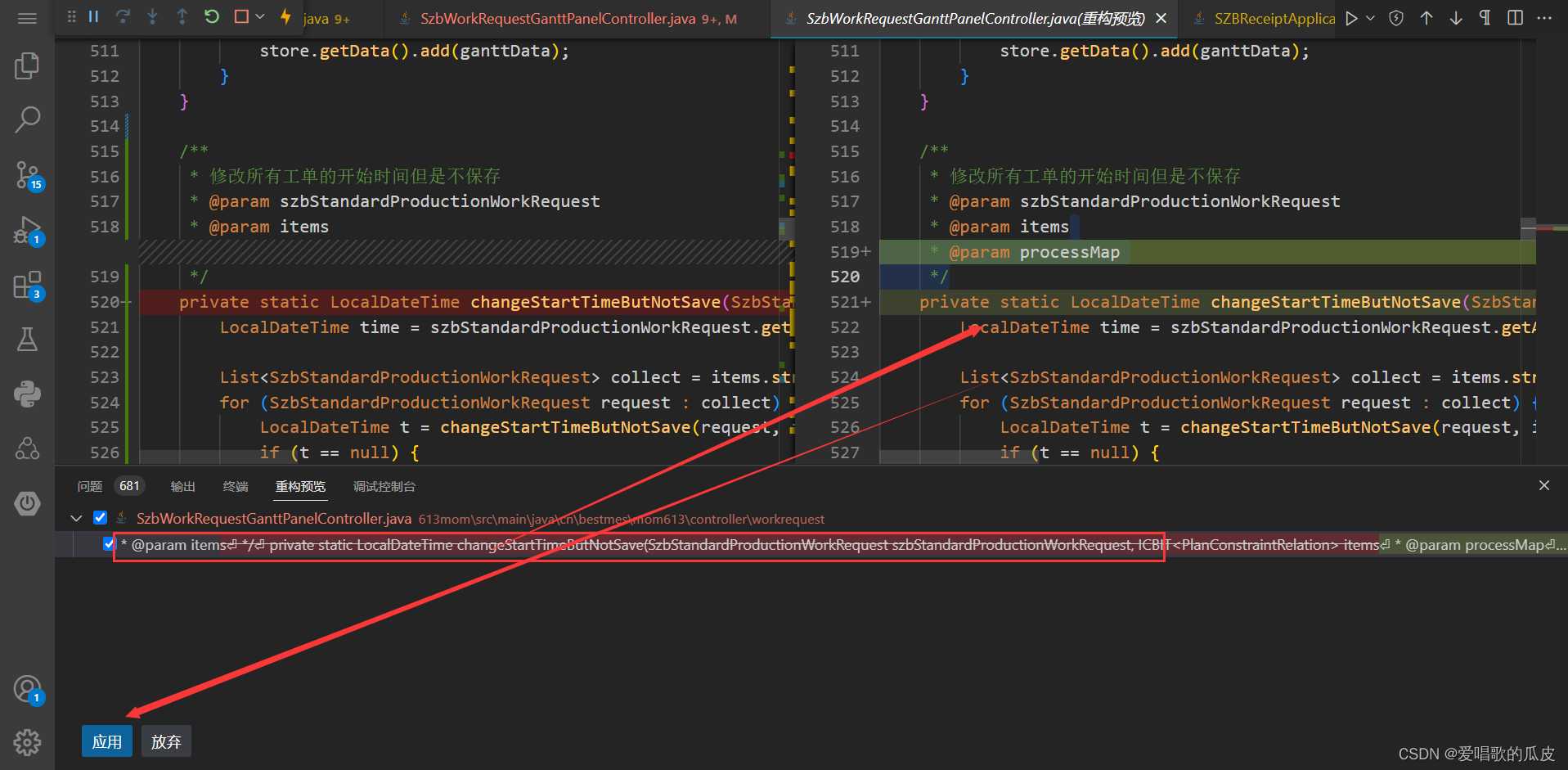Run the Java file with play icon
The image size is (1568, 770).
1352,18
